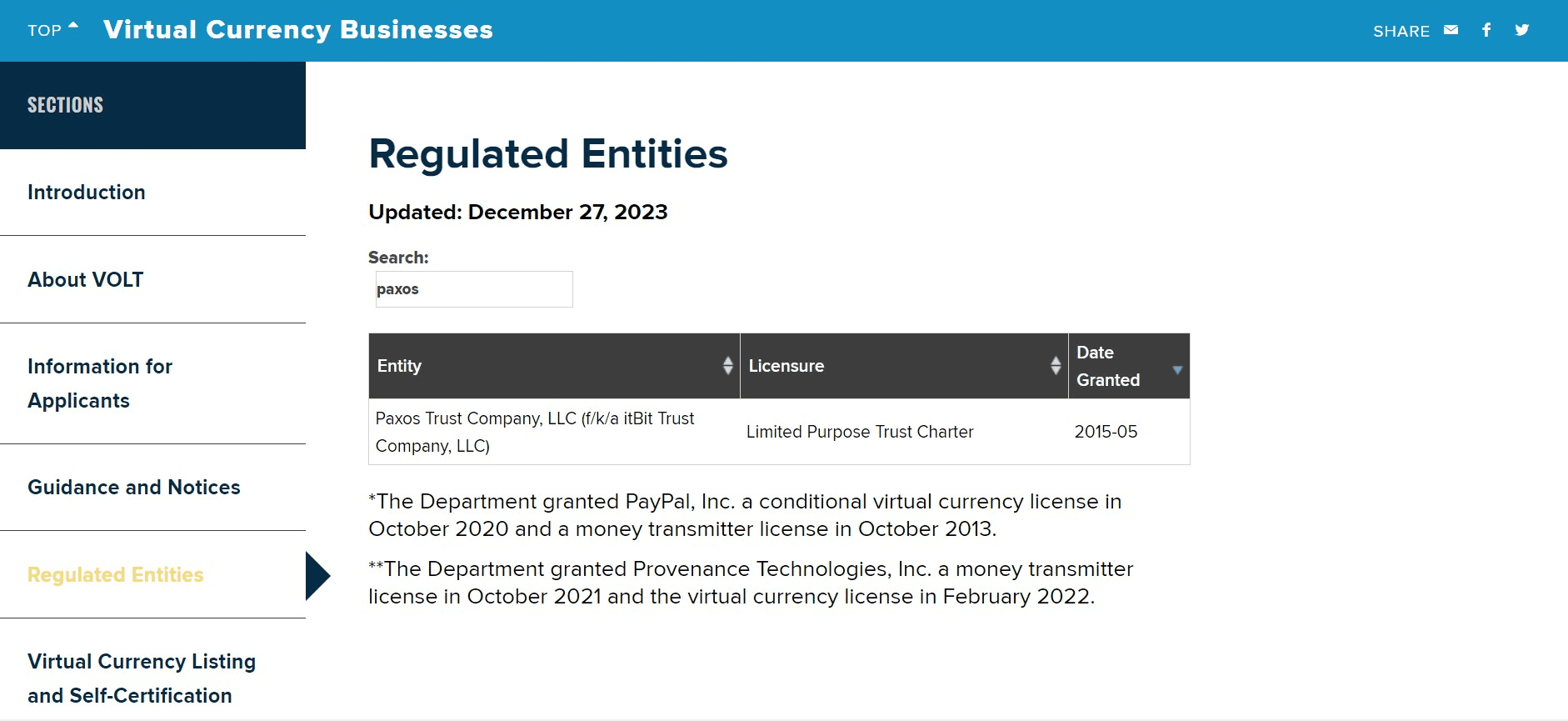1568x721 pixels.
Task: Share page on Facebook
Action: tap(1486, 30)
